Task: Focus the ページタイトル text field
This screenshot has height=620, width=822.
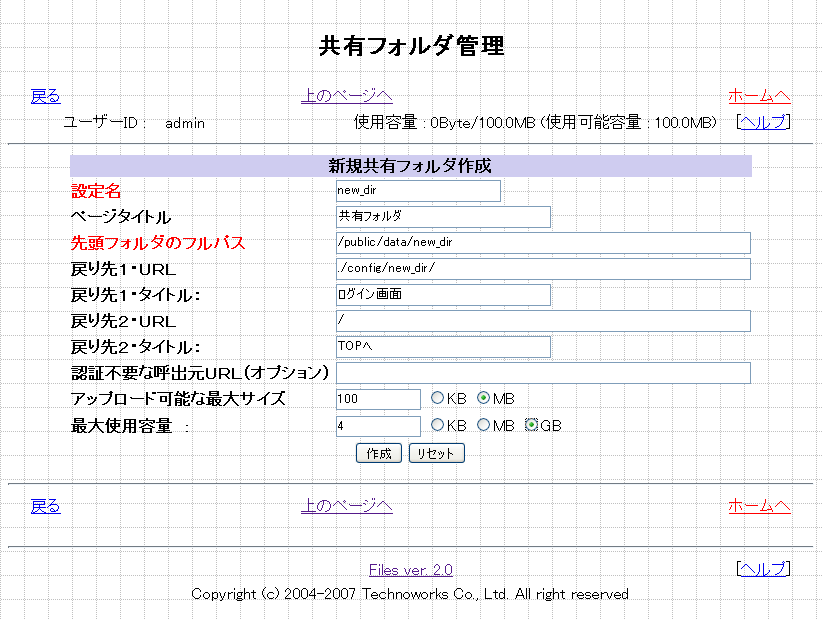Action: tap(443, 216)
